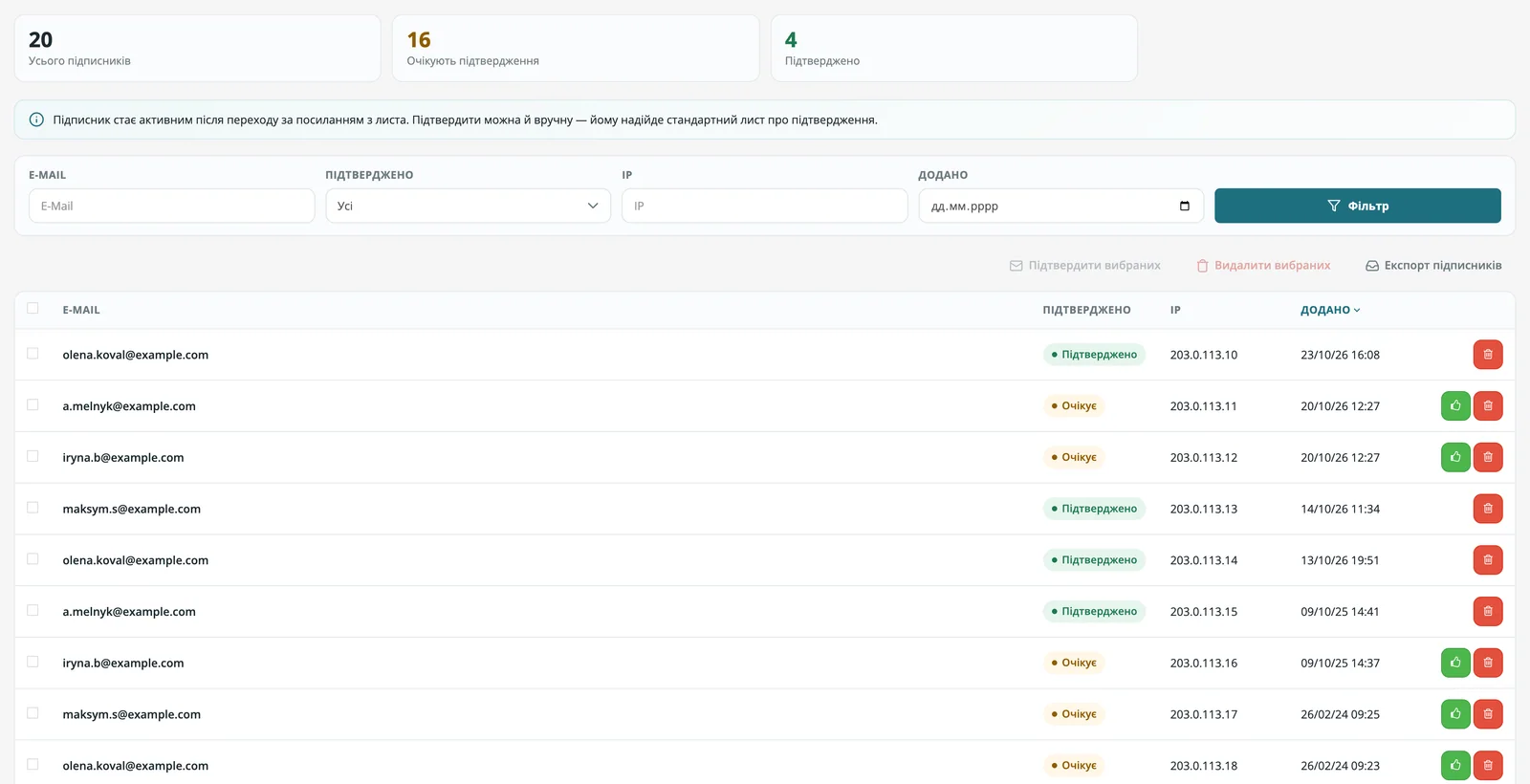The image size is (1530, 784).
Task: Select checkbox for row with IP 203.0.113.11
Action: pos(33,405)
